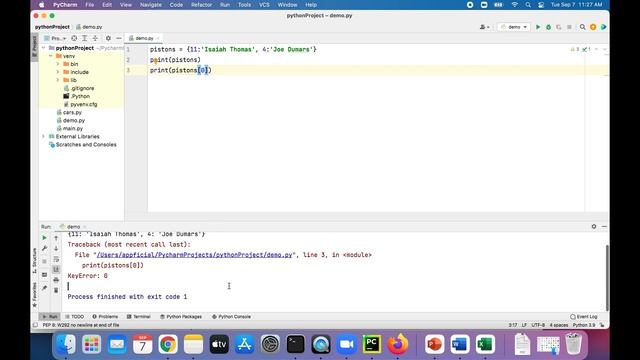Close the demo.py editor tab

(x=158, y=38)
